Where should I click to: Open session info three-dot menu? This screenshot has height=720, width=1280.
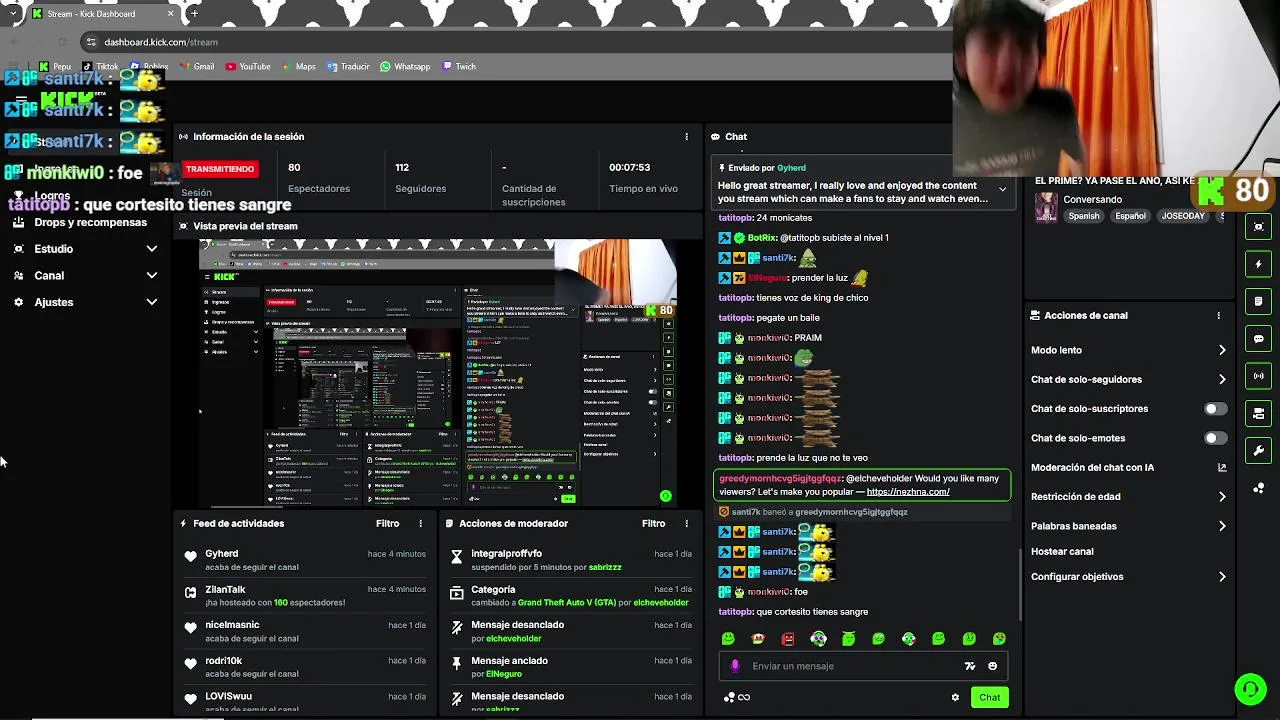click(686, 137)
